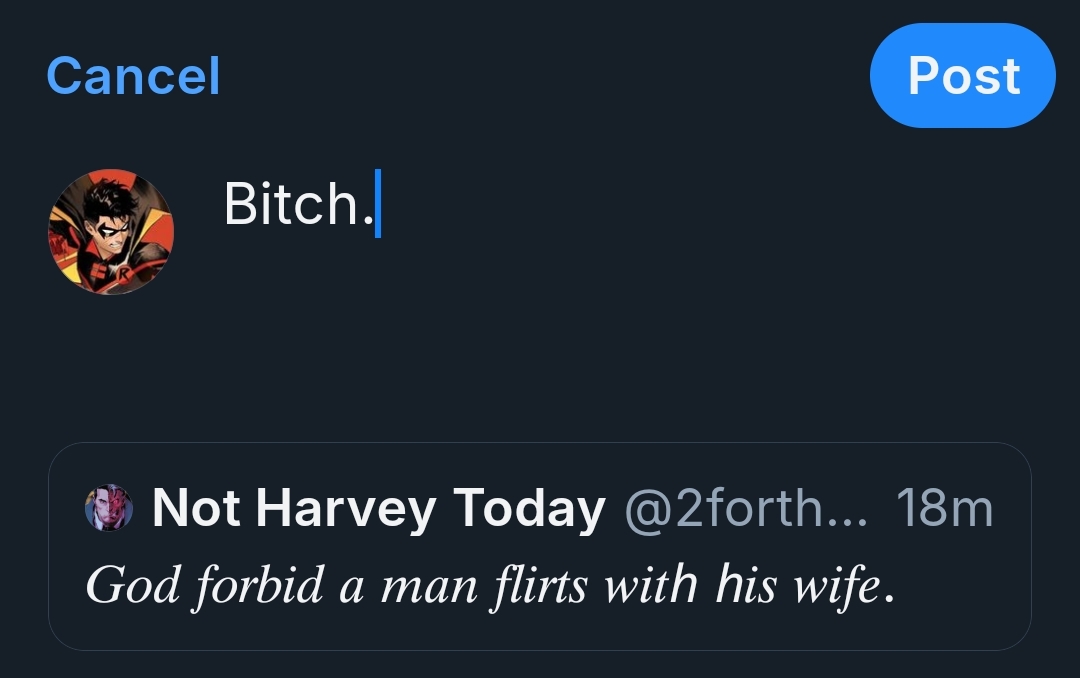Viewport: 1080px width, 678px height.
Task: Click the word "Today" in the display name
Action: coord(529,509)
